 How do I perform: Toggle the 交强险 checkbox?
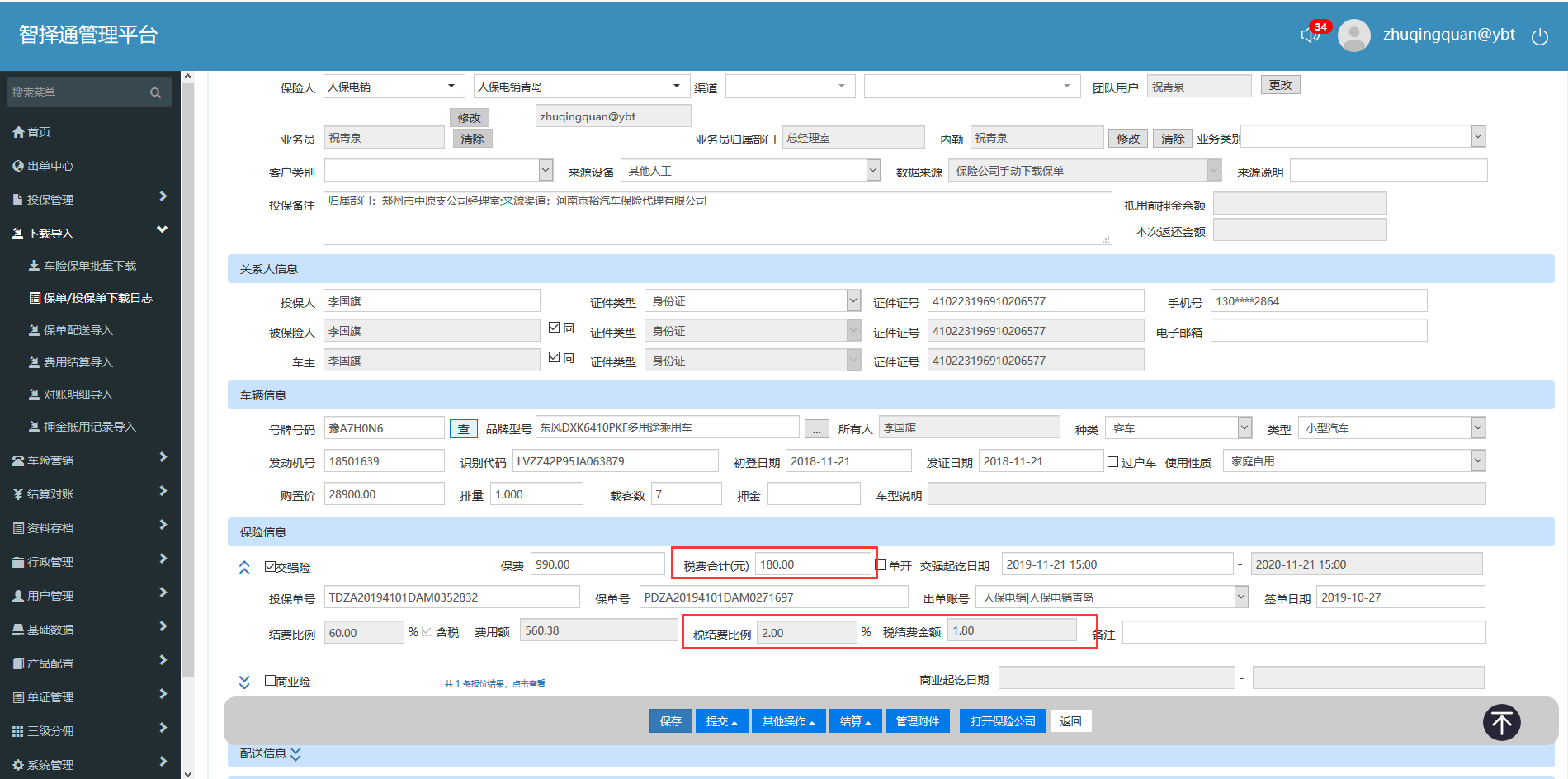271,566
